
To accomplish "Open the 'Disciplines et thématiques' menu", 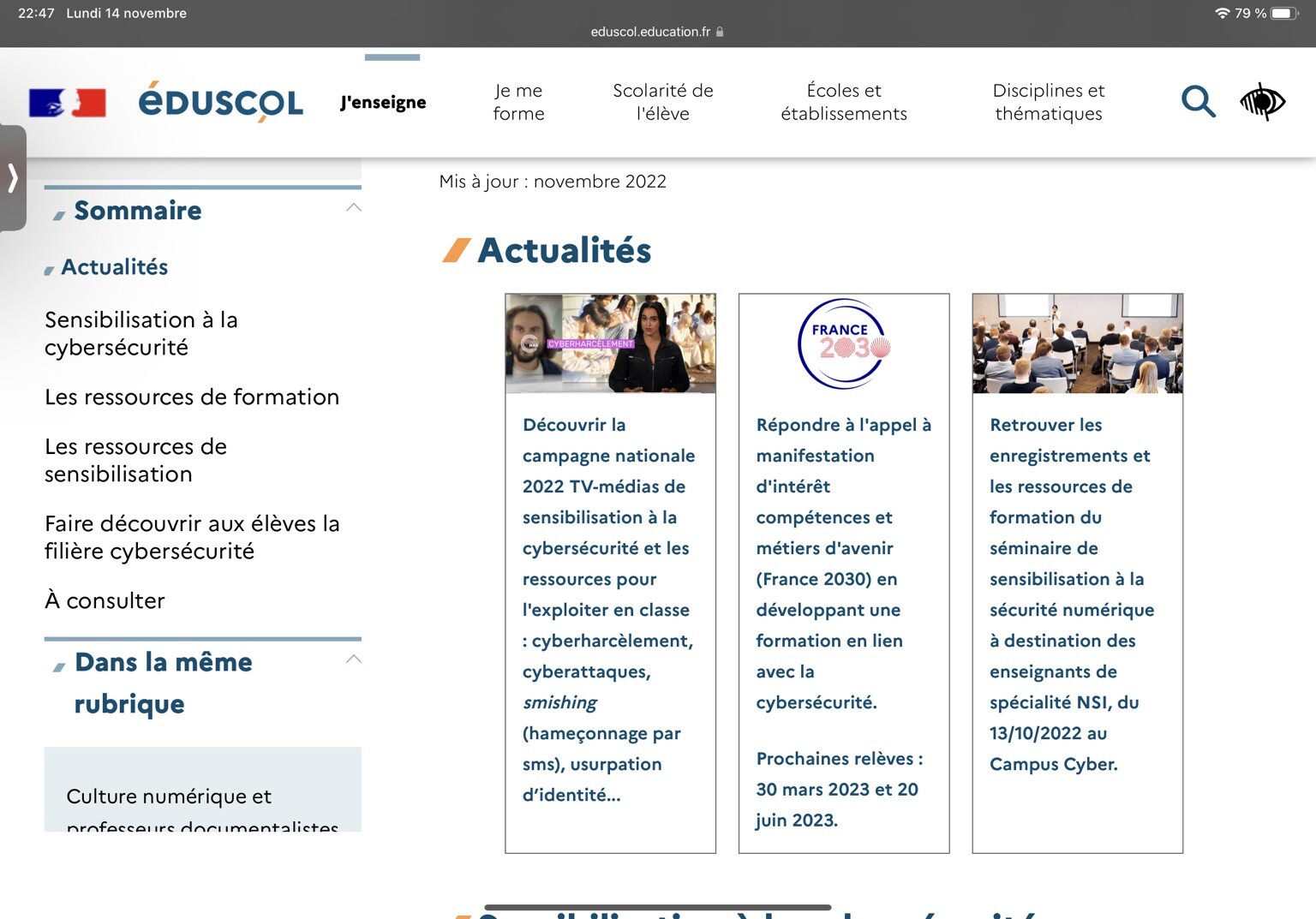I will click(x=1049, y=102).
